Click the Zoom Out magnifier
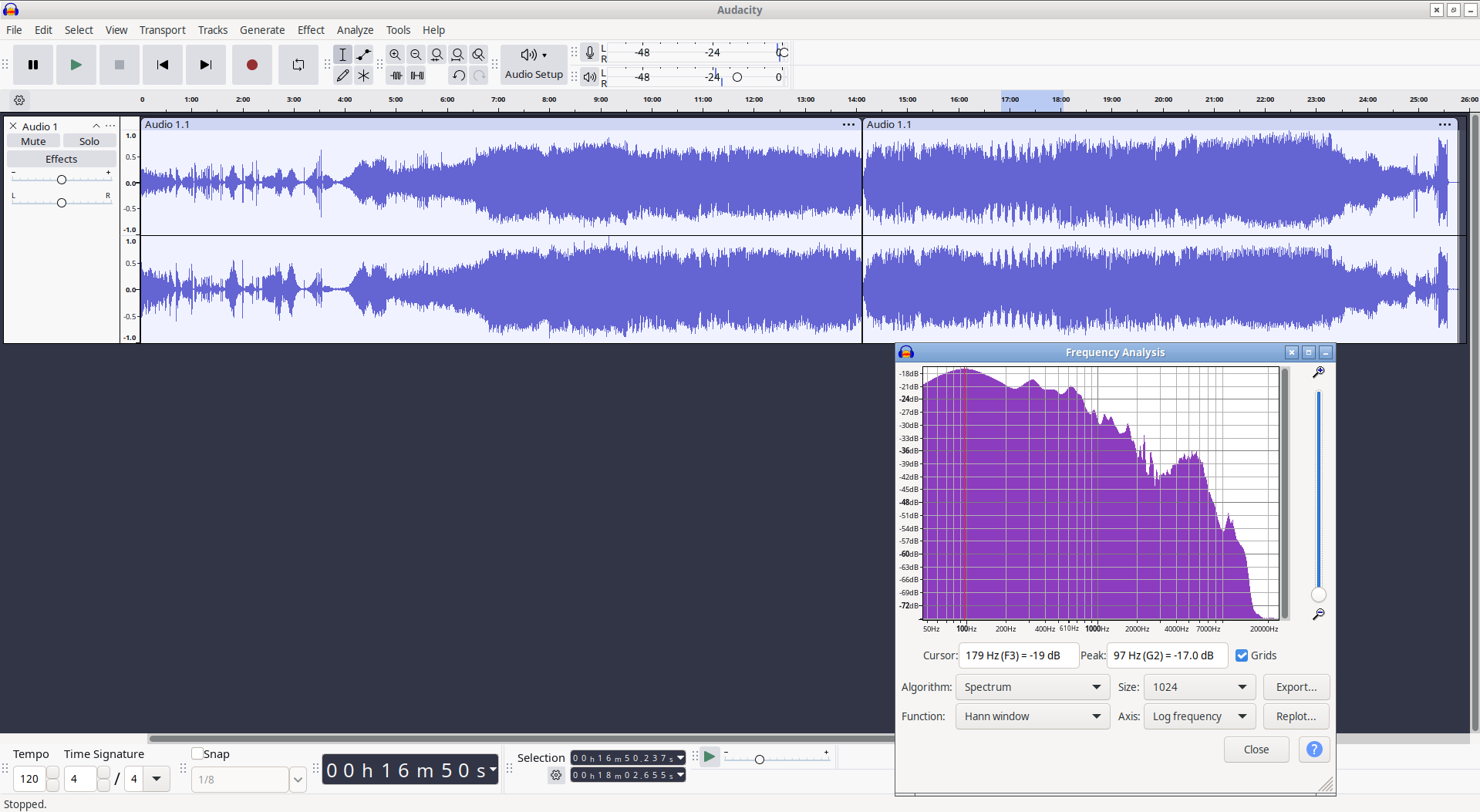The width and height of the screenshot is (1480, 812). point(416,55)
